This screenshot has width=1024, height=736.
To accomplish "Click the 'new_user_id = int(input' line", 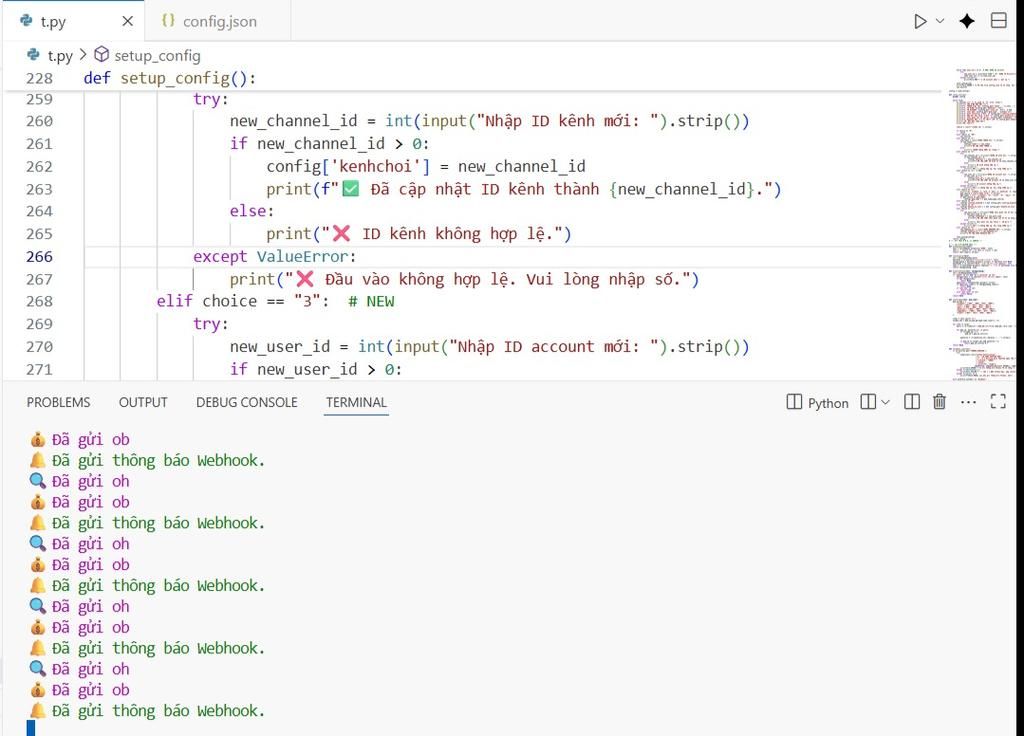I will (x=489, y=347).
